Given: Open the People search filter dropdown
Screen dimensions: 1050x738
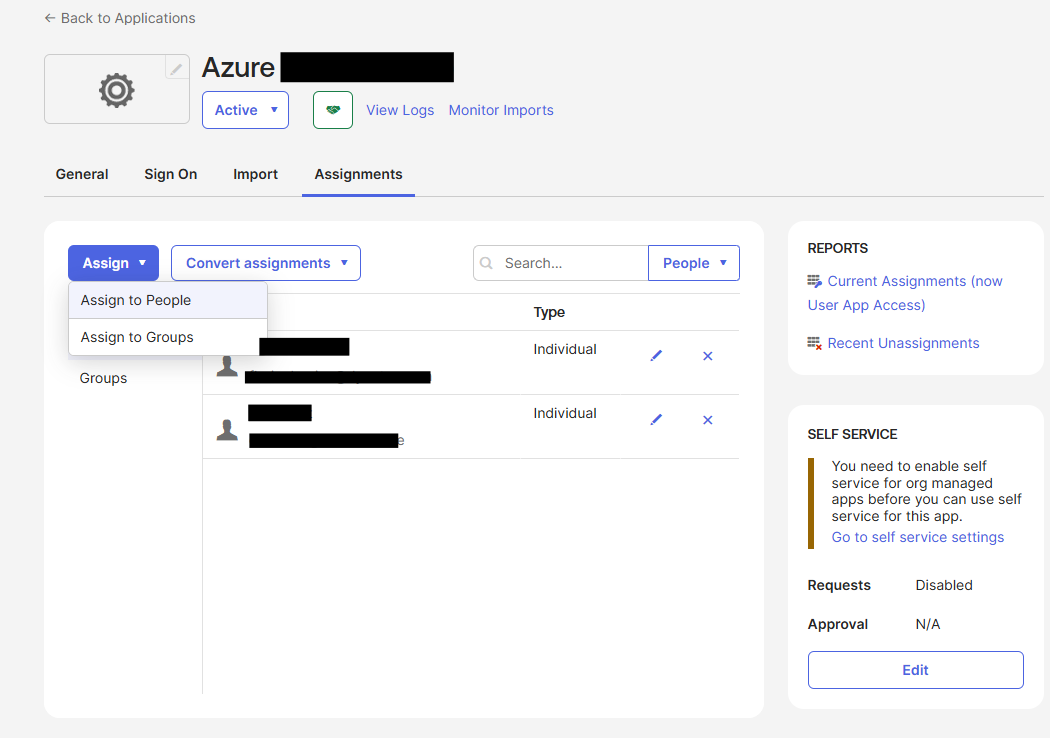Looking at the screenshot, I should pyautogui.click(x=694, y=263).
